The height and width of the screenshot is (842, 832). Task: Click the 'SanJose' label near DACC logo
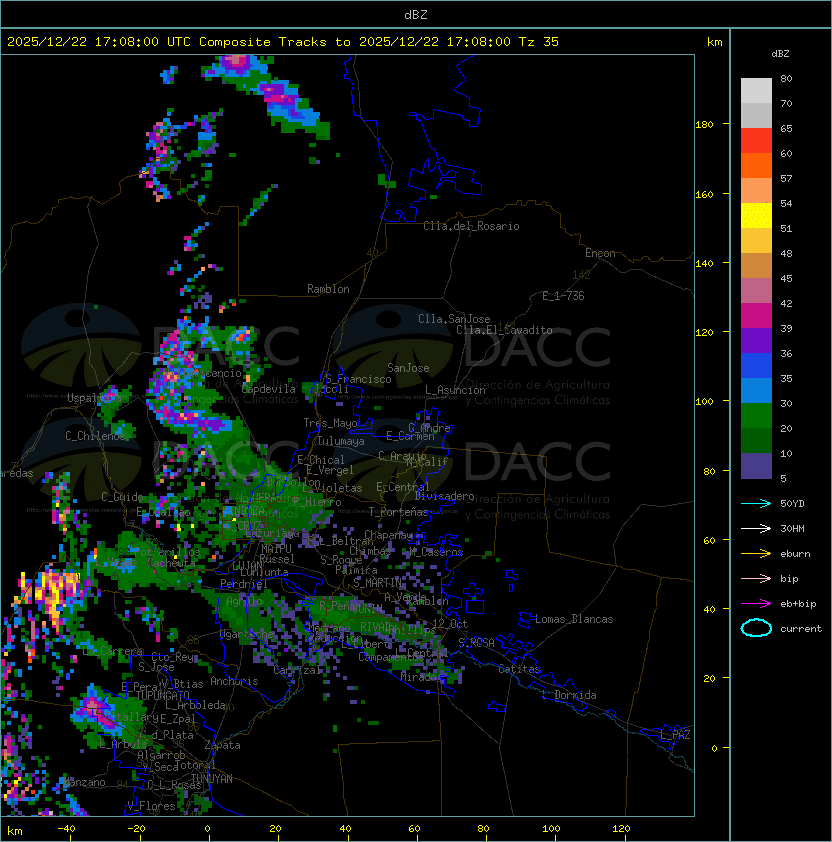(408, 368)
